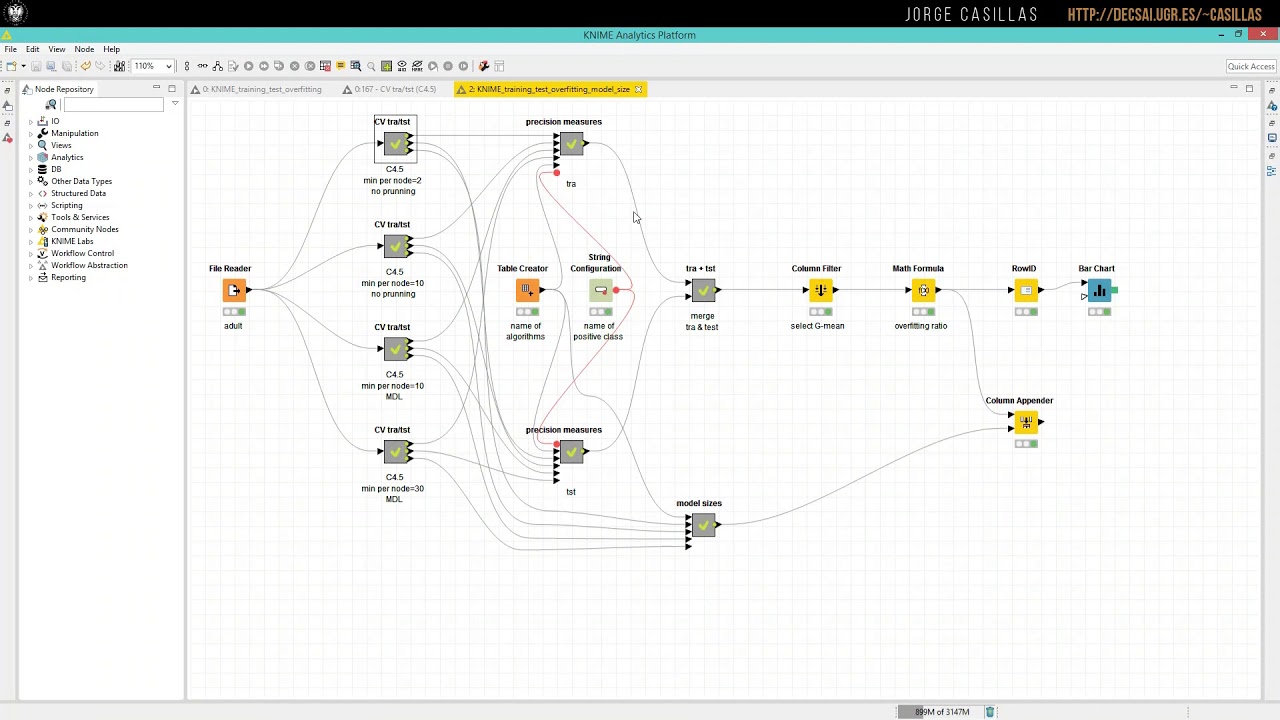
Task: Minimize the Node Repository panel
Action: click(156, 89)
